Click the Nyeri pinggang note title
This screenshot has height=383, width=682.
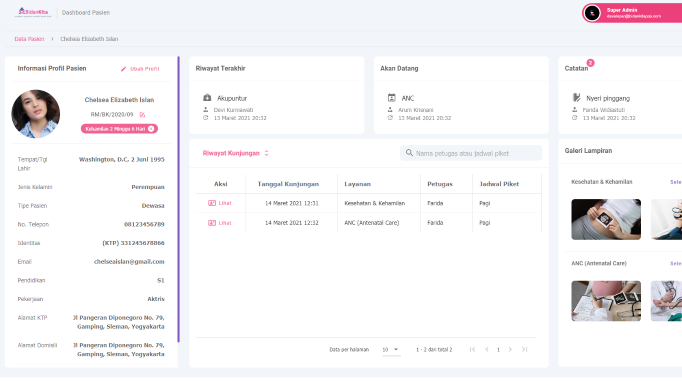(x=608, y=98)
